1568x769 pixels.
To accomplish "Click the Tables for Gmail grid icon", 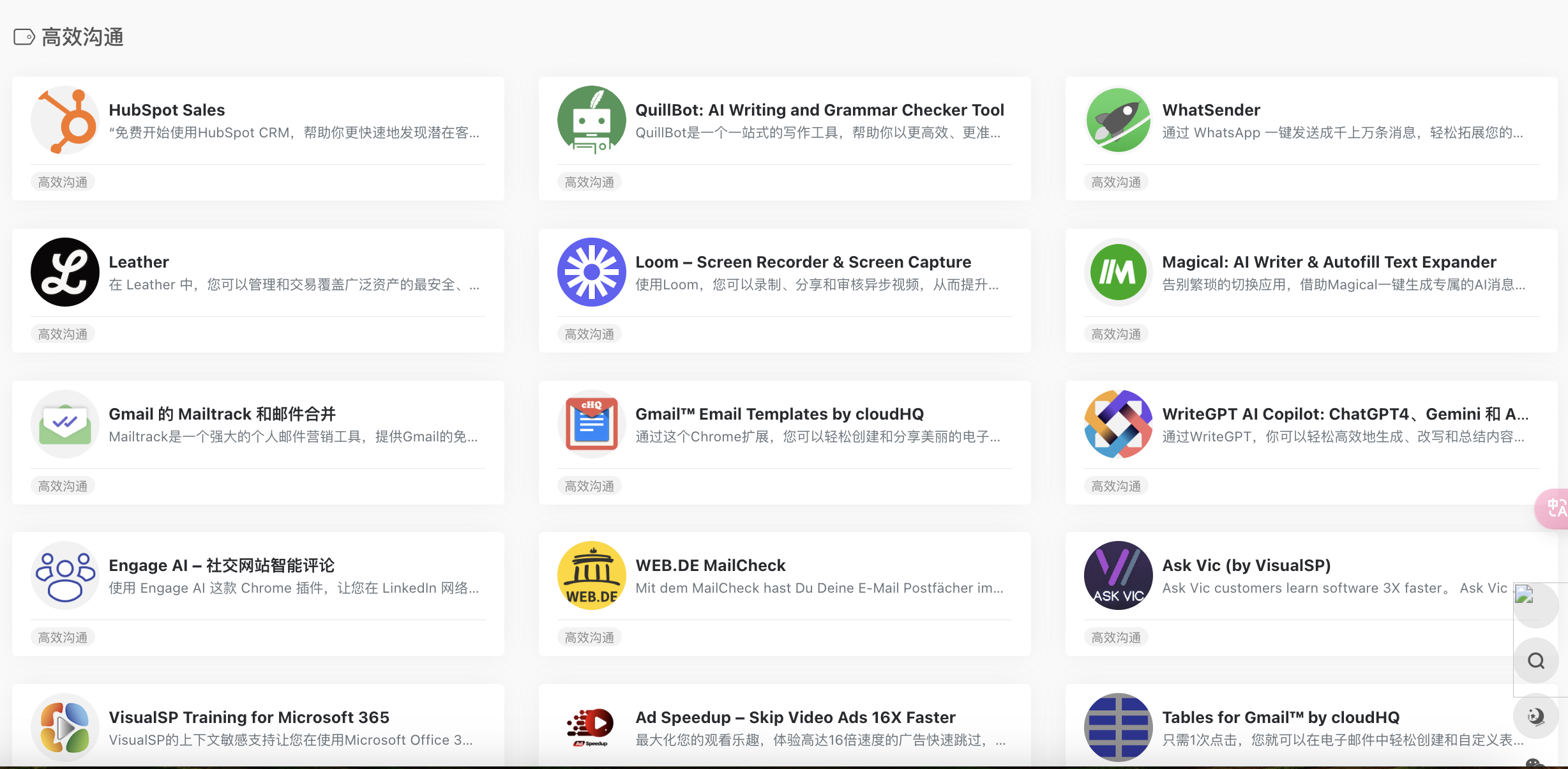I will 1119,727.
